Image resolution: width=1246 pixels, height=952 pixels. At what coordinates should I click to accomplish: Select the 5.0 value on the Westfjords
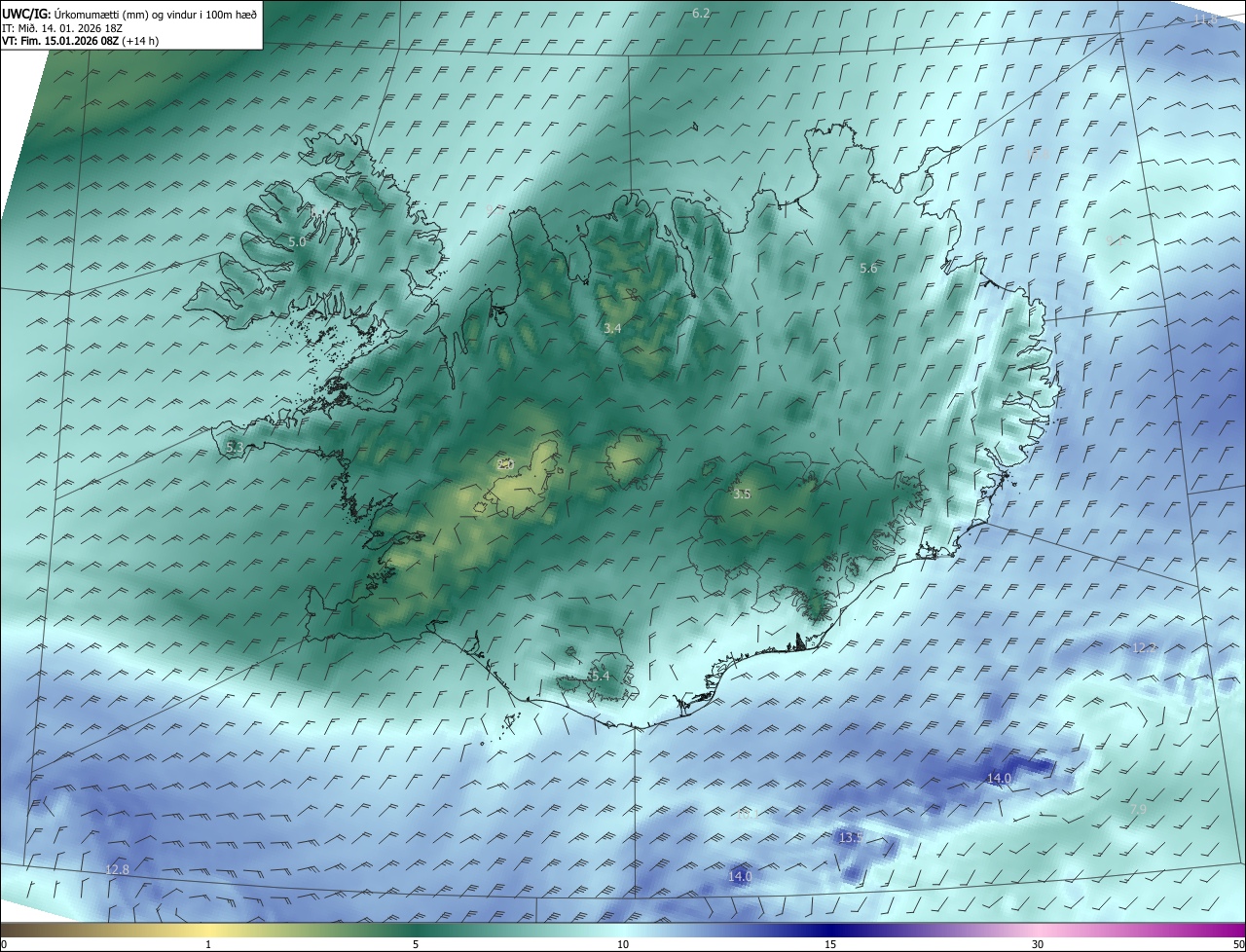coord(297,241)
